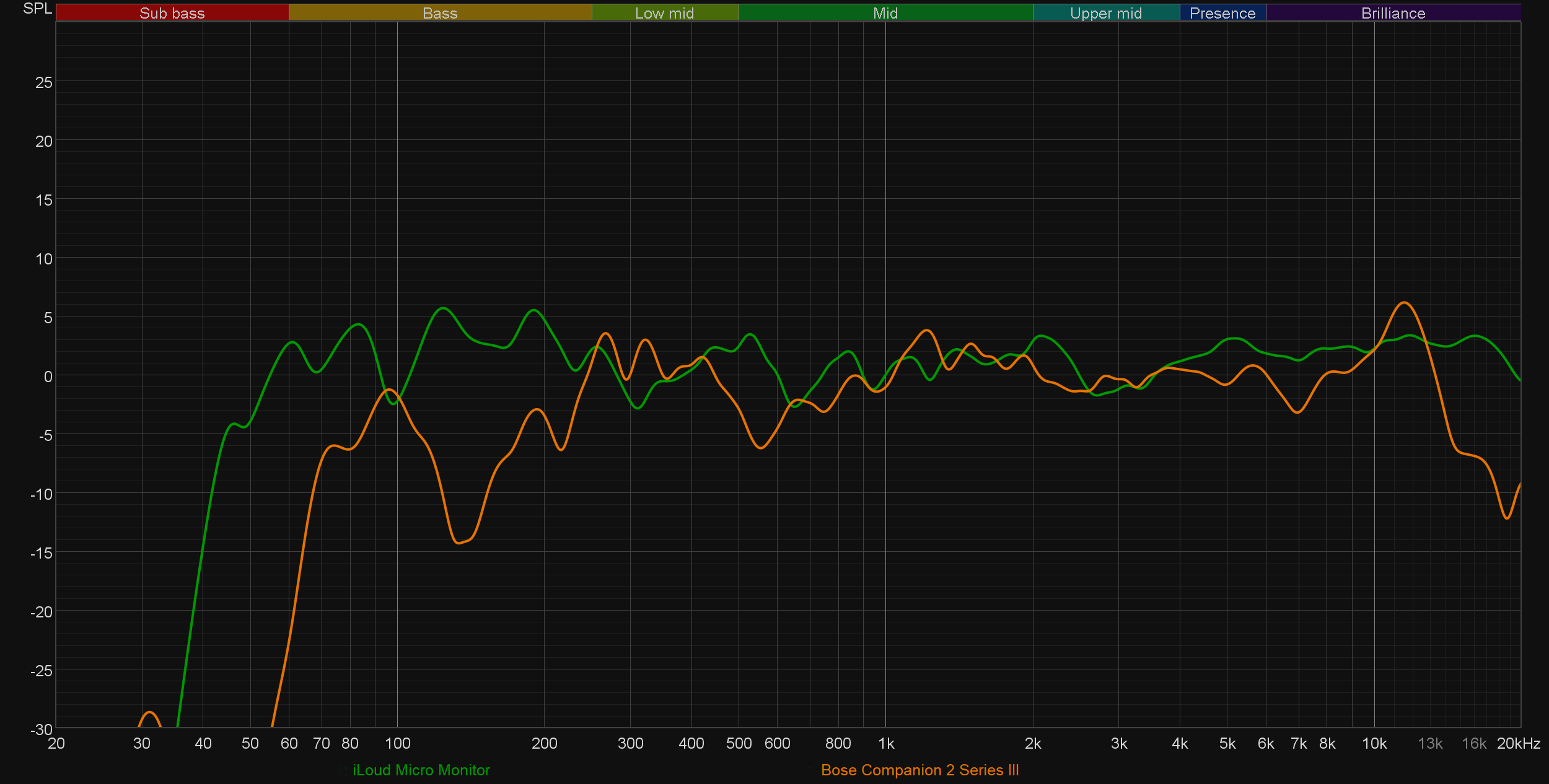Click the SPL axis label
1549x784 pixels.
point(37,9)
